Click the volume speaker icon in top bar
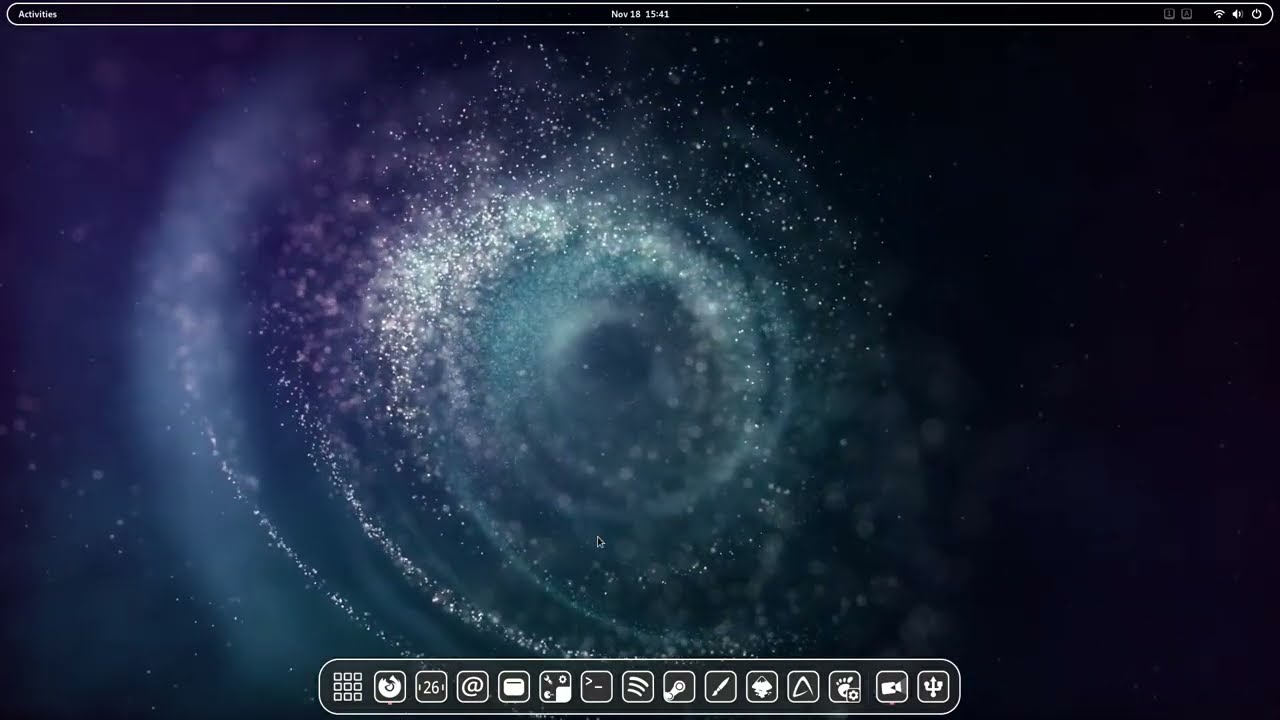This screenshot has height=720, width=1280. coord(1237,14)
